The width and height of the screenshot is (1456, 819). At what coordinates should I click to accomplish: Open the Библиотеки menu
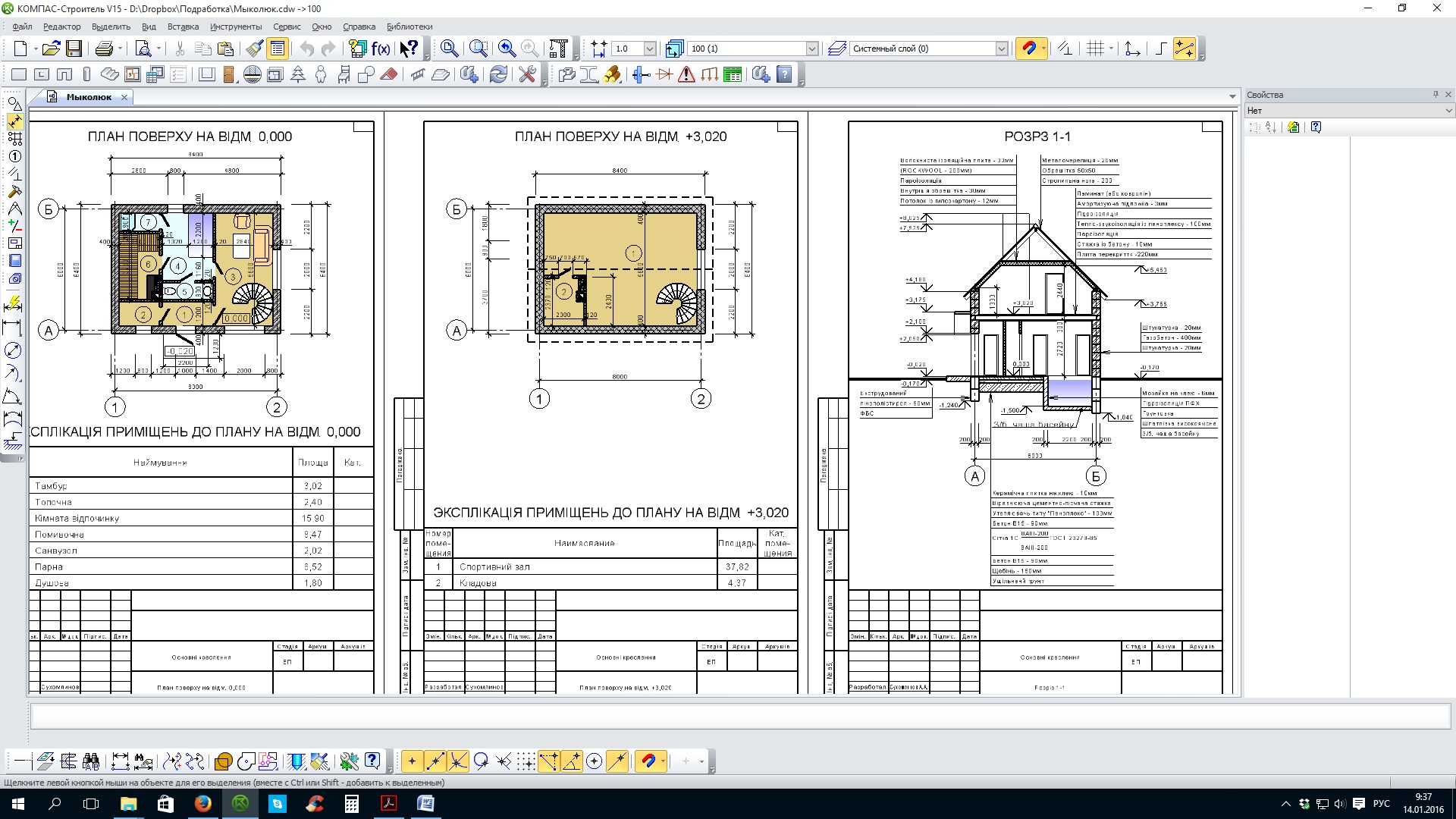point(409,27)
